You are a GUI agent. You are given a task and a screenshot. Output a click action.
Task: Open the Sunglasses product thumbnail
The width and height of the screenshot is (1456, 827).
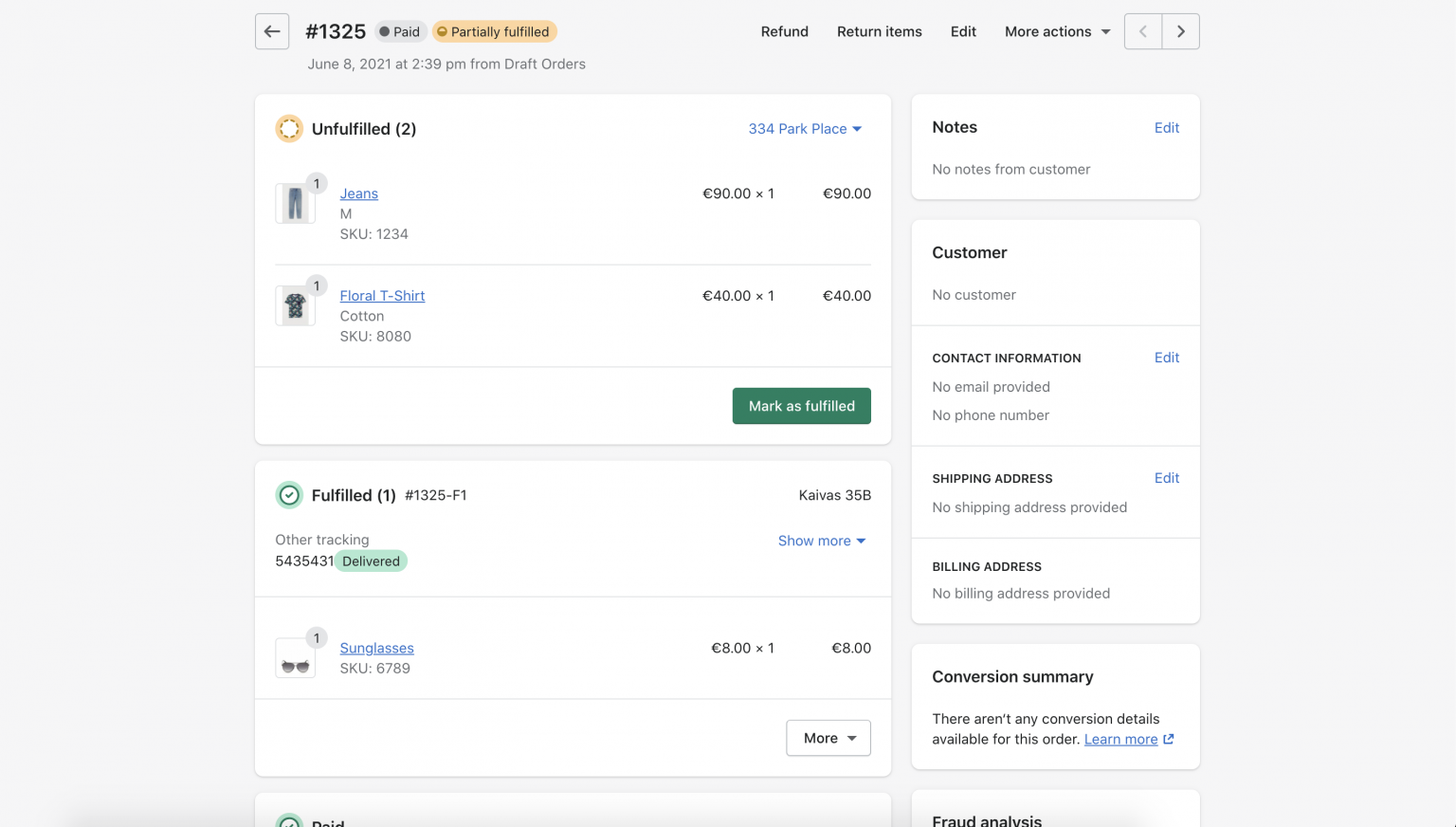click(x=296, y=657)
